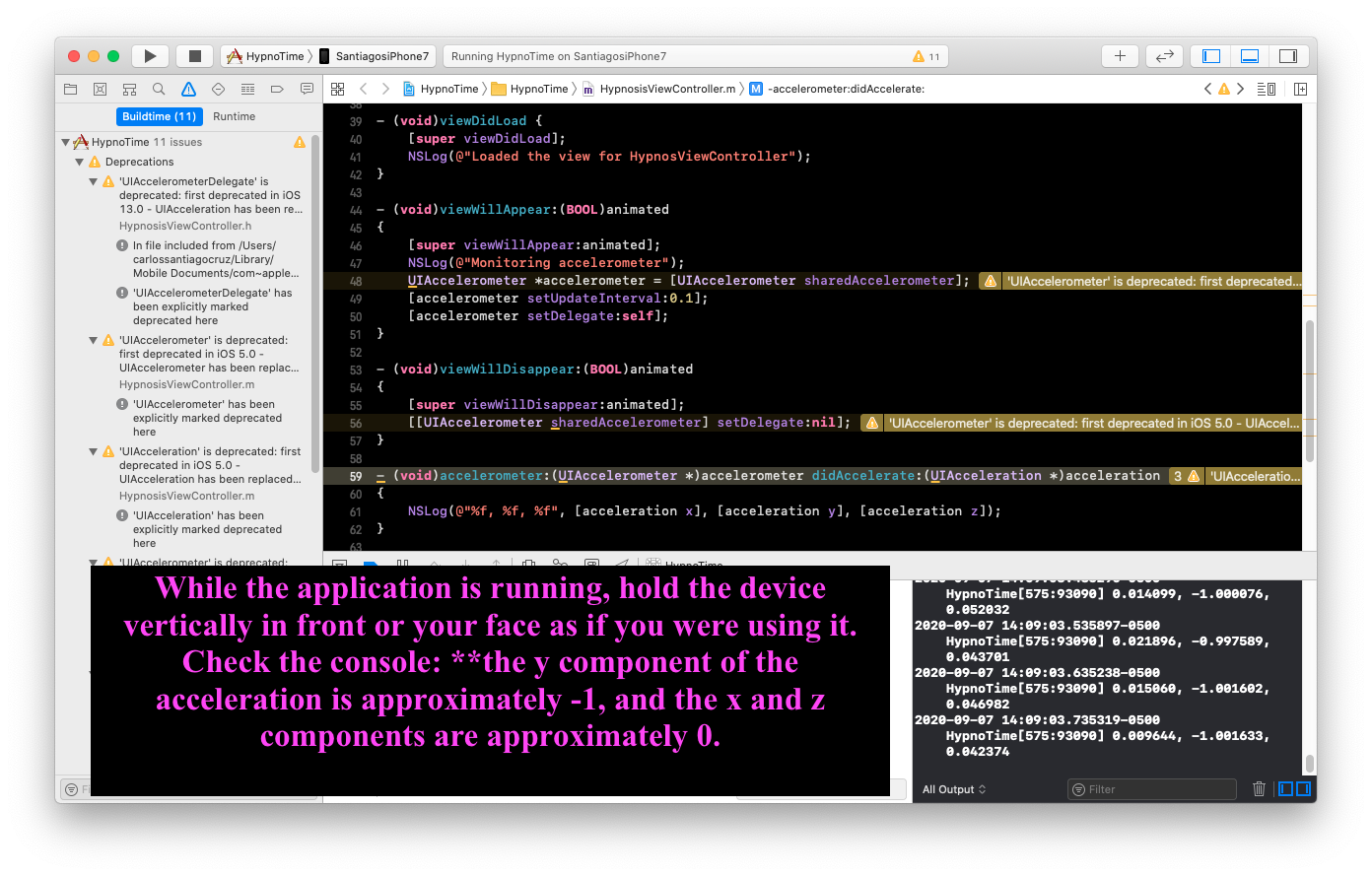This screenshot has height=876, width=1372.
Task: Collapse the 'UIAccelerometer' is deprecated issue
Action: coord(94,340)
